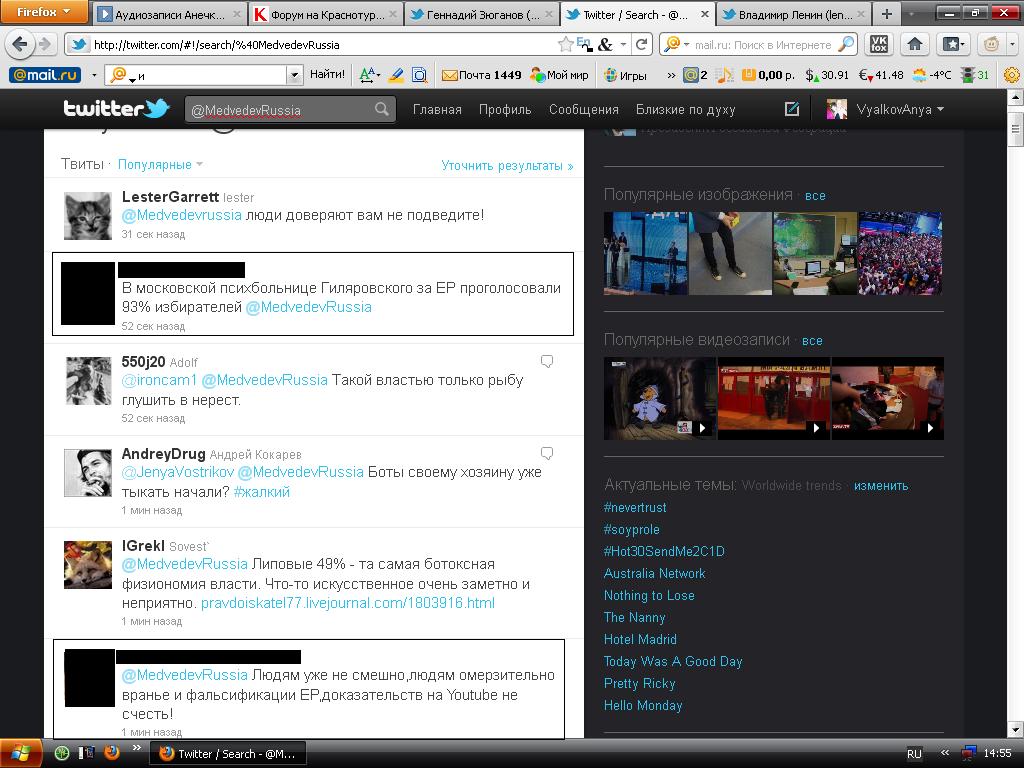This screenshot has height=768, width=1024.
Task: Open Почта 1449 mail inbox
Action: [x=481, y=75]
